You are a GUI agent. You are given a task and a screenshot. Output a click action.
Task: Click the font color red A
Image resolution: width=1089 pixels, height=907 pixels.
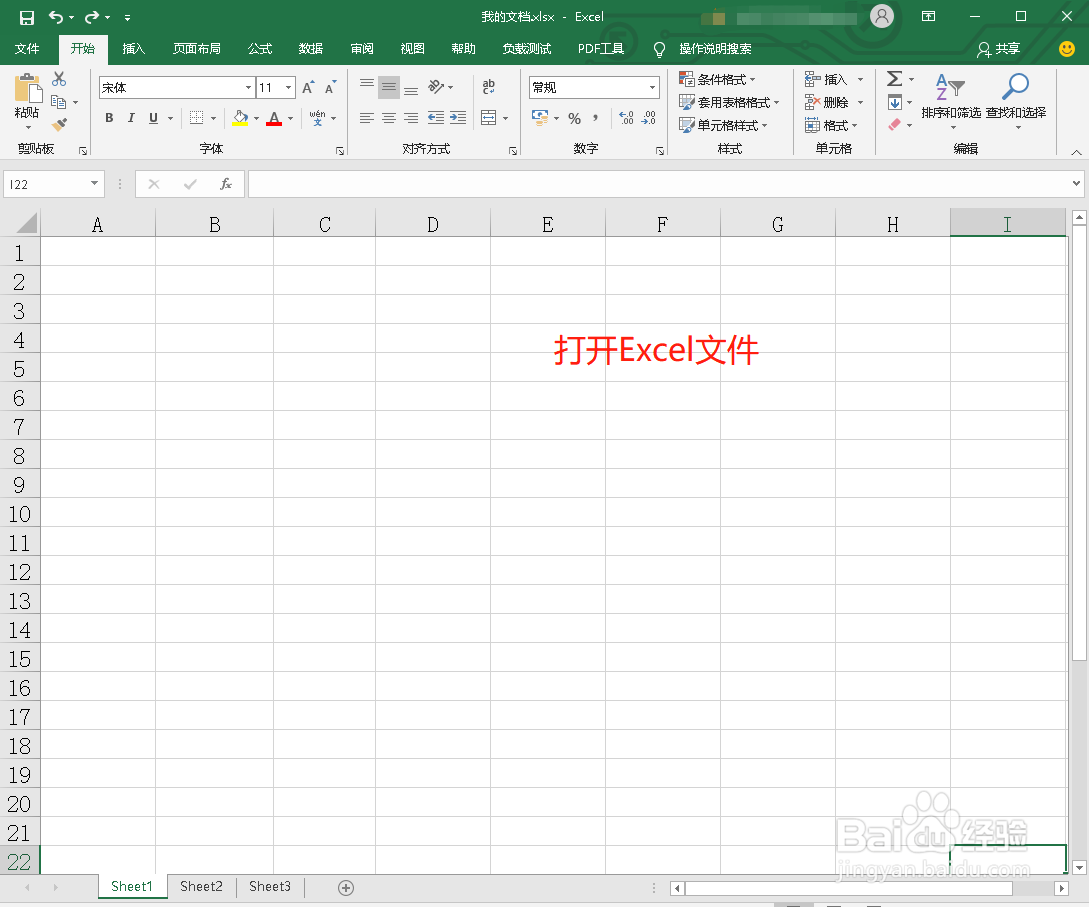click(x=274, y=118)
